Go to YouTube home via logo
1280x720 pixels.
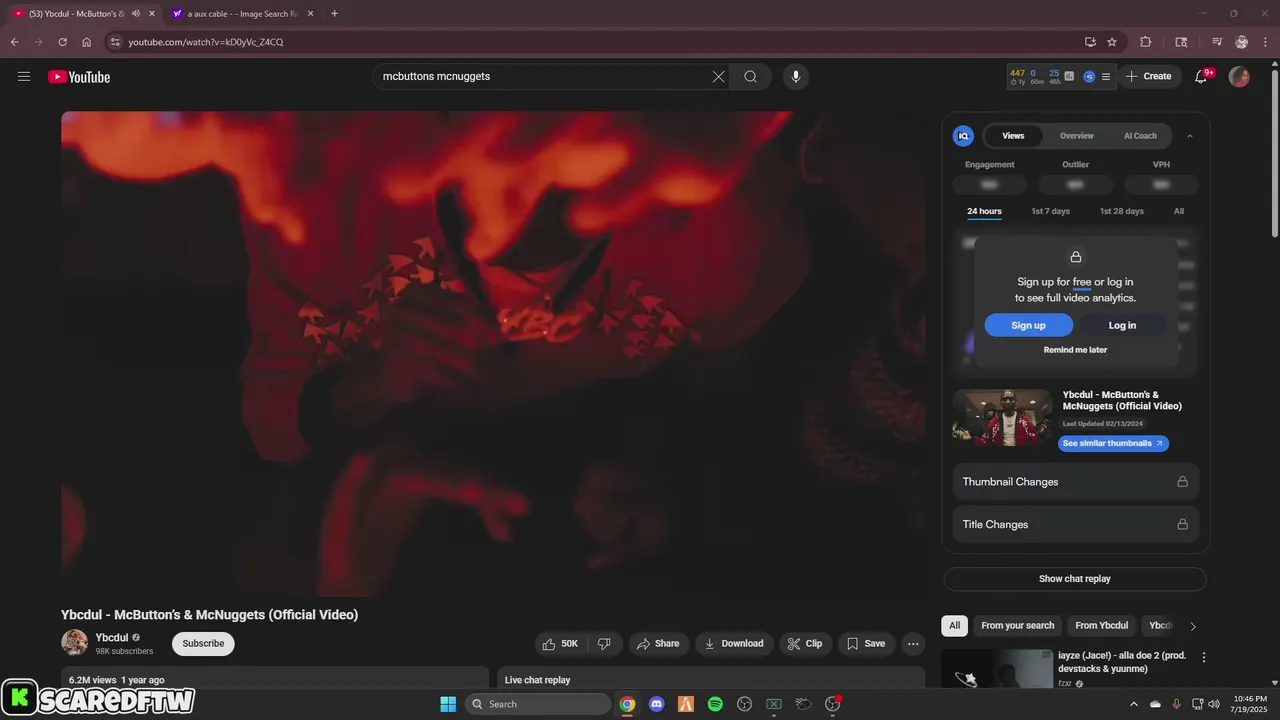tap(79, 77)
